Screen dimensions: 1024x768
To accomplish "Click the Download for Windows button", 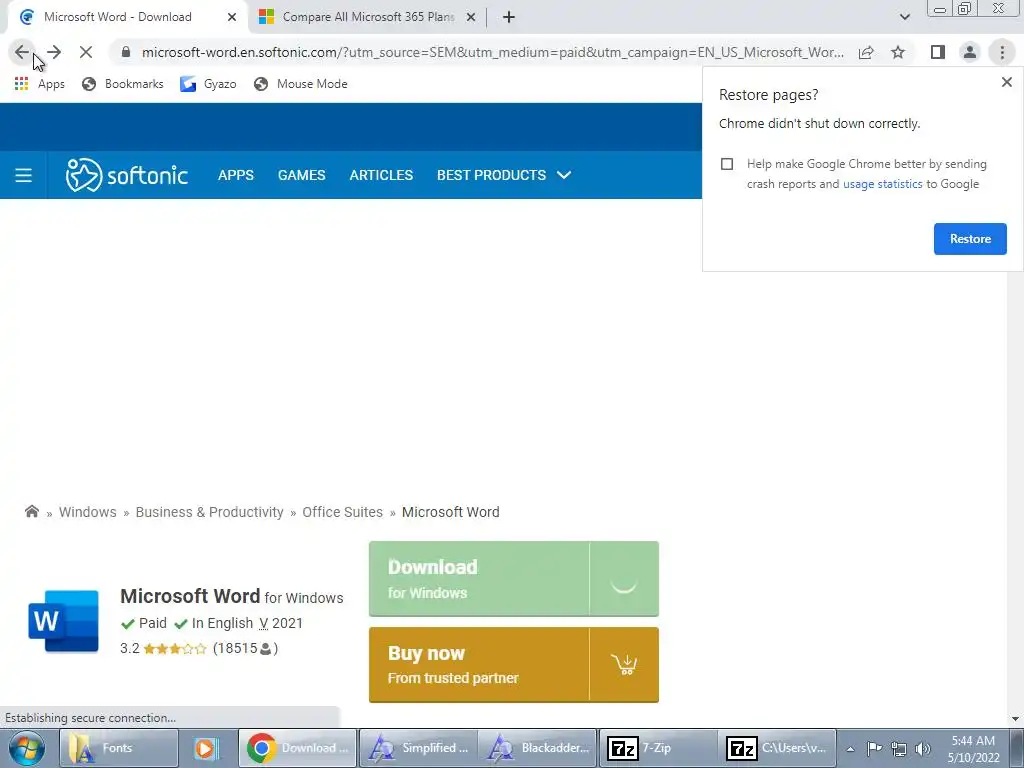I will [514, 579].
